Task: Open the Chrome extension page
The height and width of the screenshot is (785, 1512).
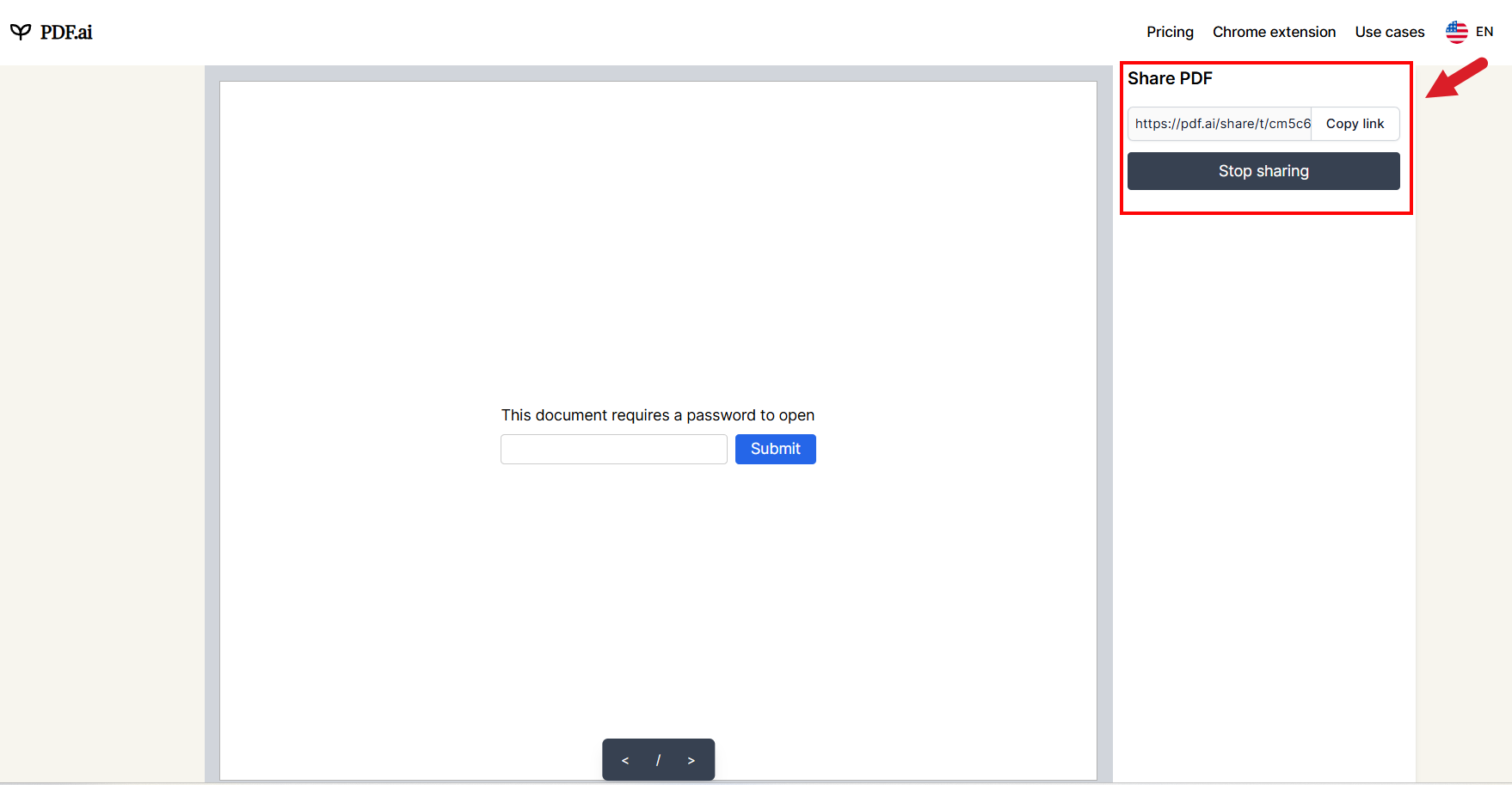Action: pos(1274,32)
